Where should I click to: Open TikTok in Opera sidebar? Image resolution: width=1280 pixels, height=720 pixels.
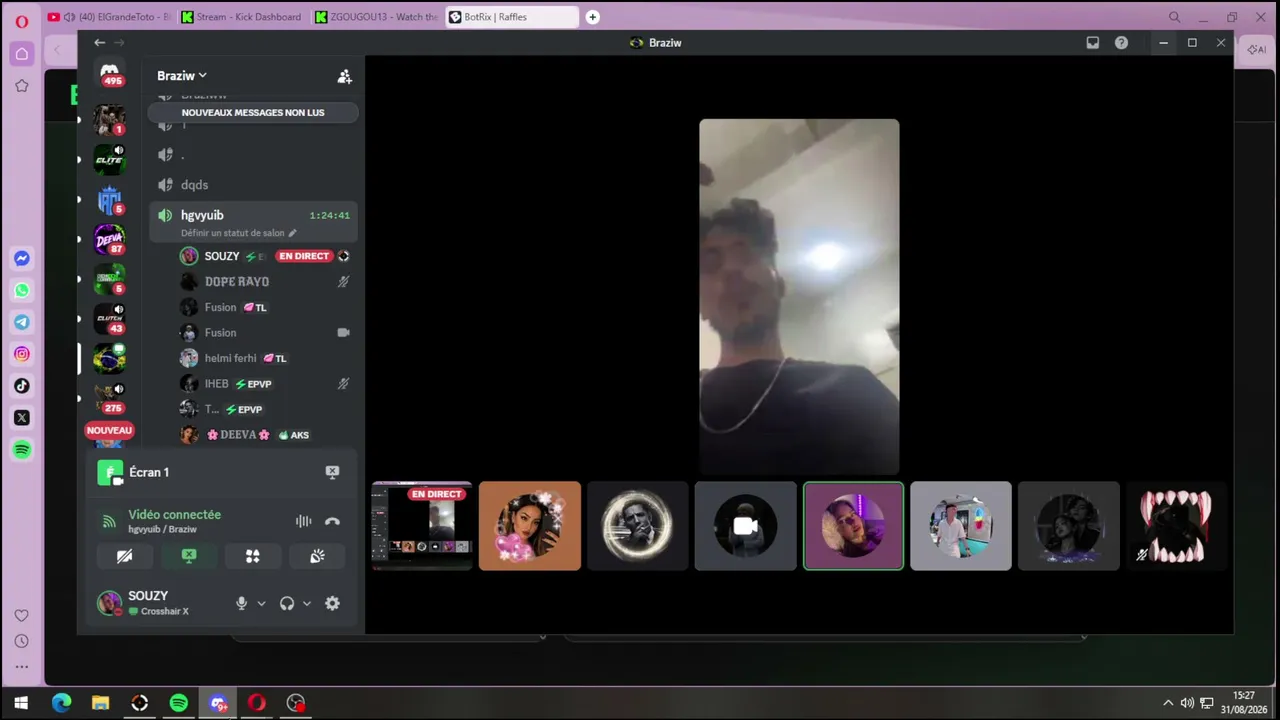pos(21,386)
